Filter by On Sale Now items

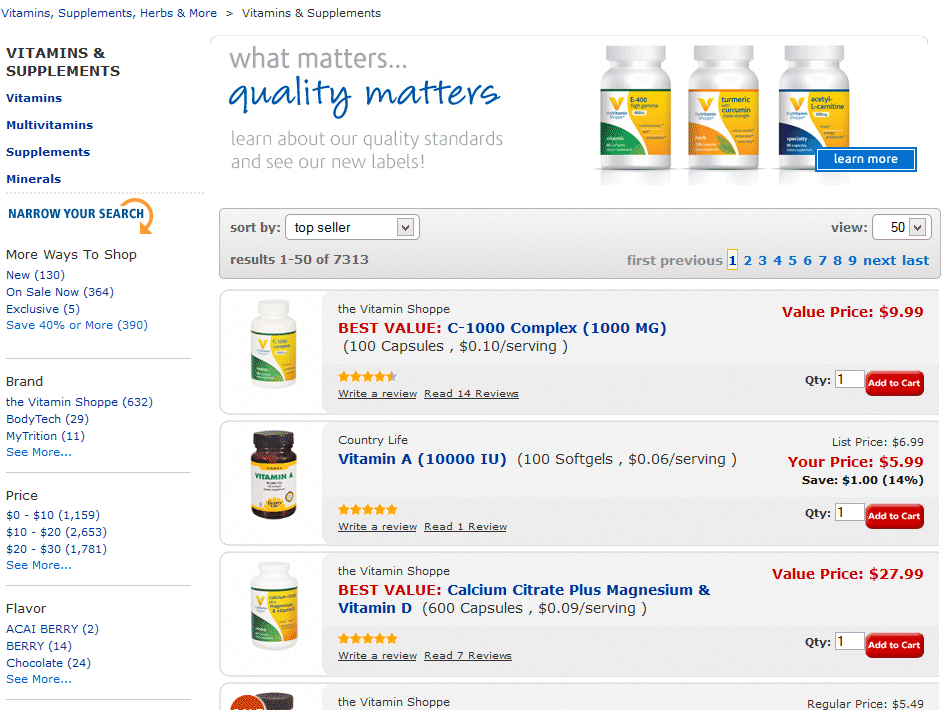click(60, 292)
